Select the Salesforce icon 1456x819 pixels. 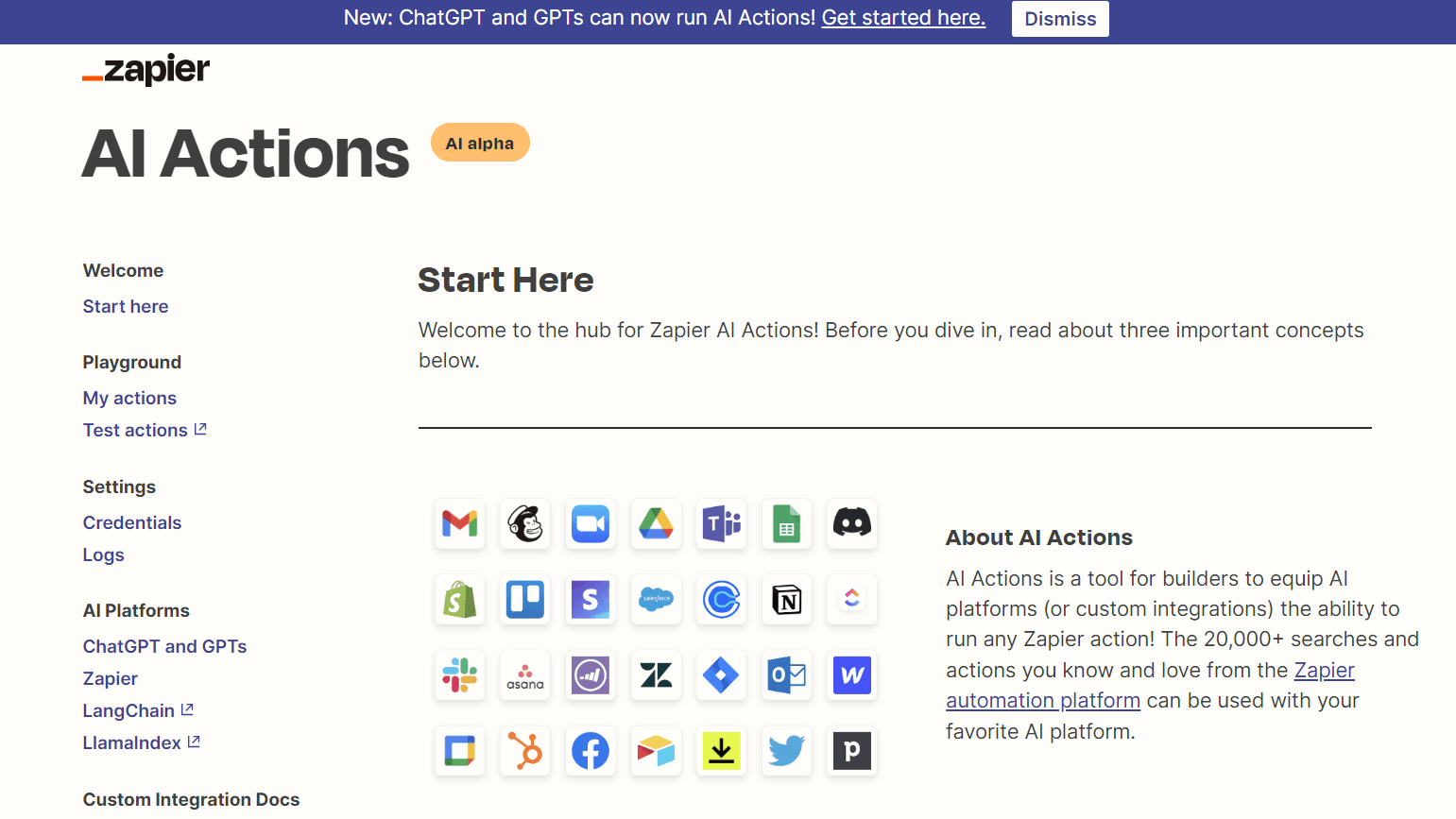pyautogui.click(x=656, y=600)
